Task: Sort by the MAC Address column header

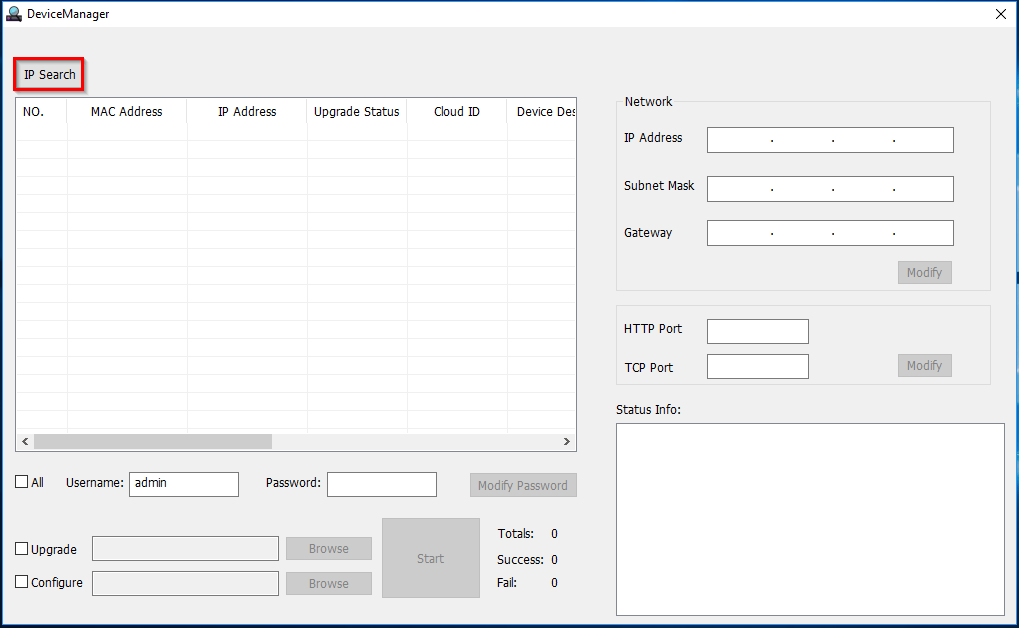Action: click(126, 112)
